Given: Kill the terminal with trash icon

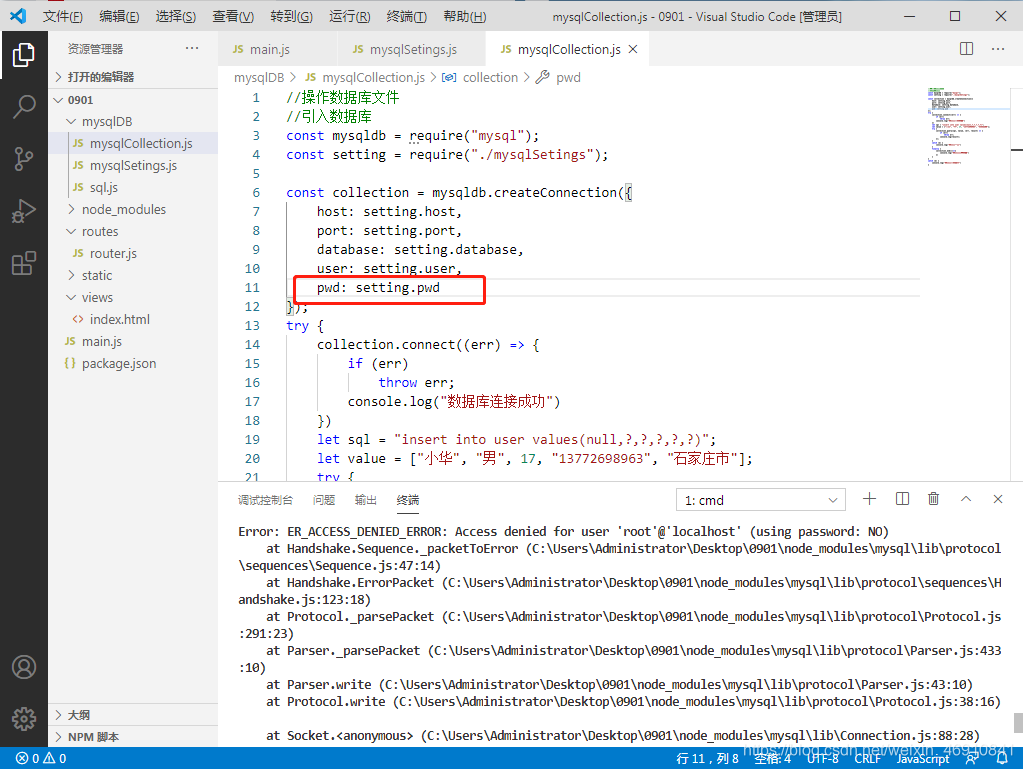Looking at the screenshot, I should point(933,499).
